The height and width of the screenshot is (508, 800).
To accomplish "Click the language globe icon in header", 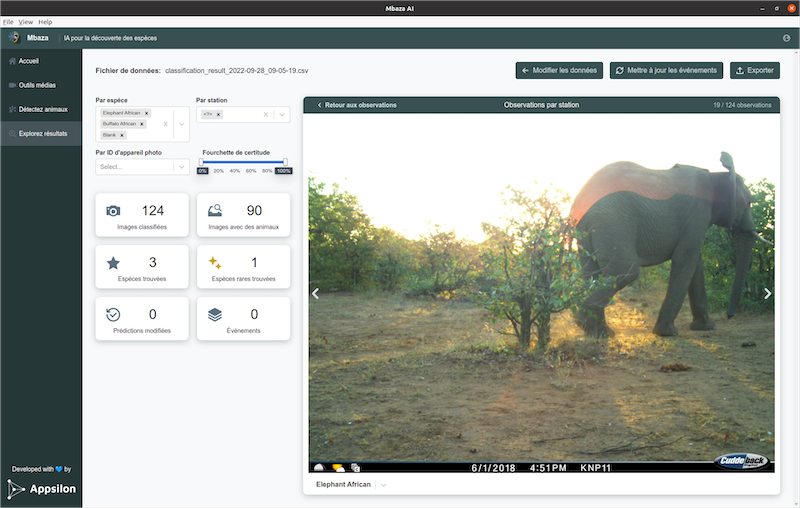I will click(x=786, y=38).
